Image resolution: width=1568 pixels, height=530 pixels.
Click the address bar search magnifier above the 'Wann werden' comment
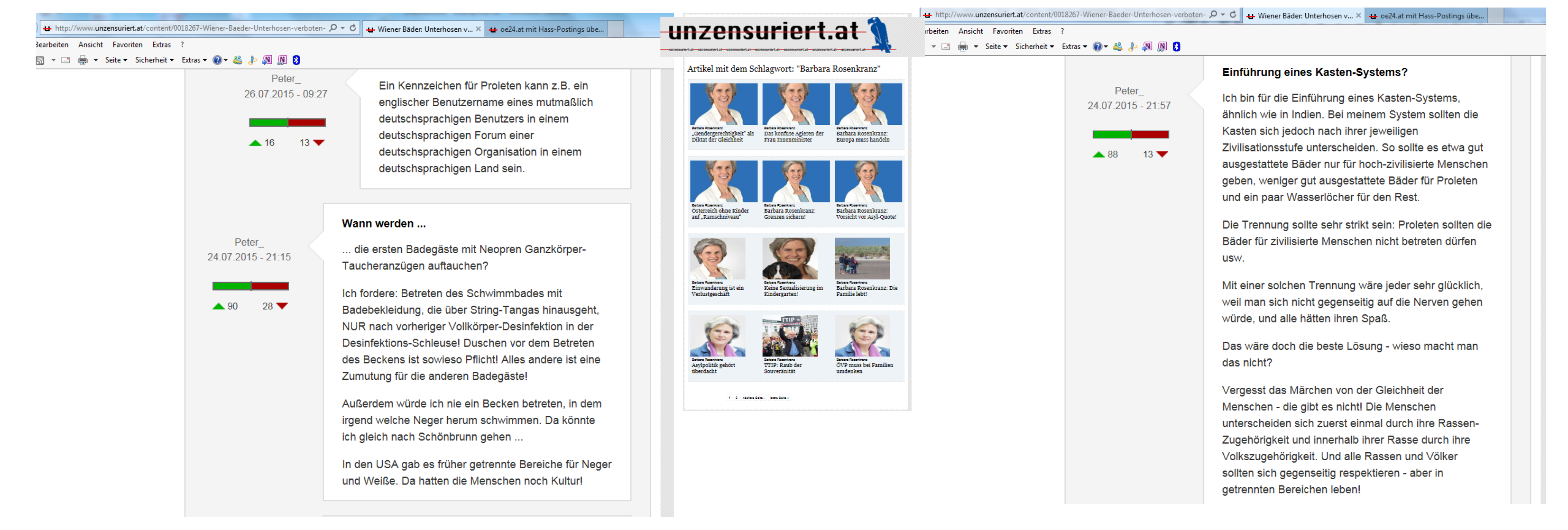(x=333, y=28)
